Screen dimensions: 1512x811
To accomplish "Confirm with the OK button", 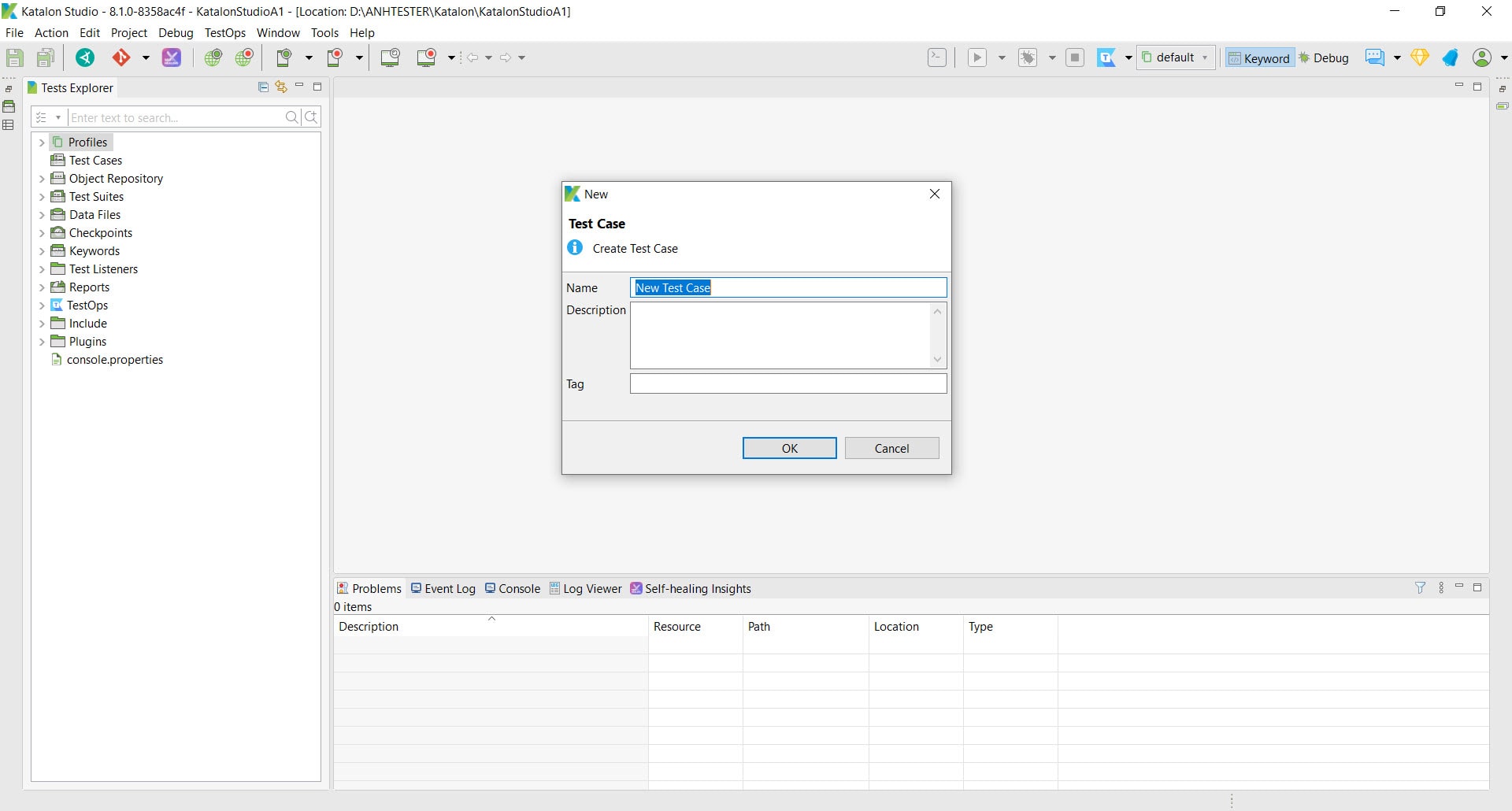I will click(x=789, y=448).
